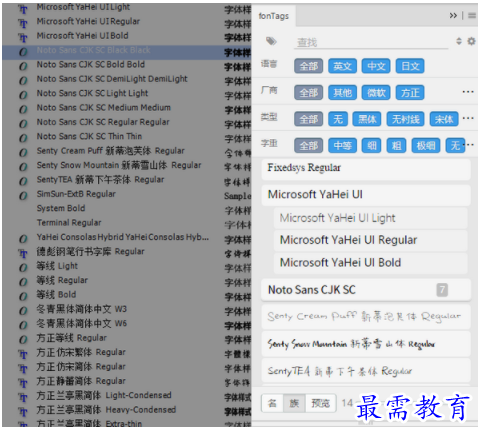Select the 预览 view mode
The image size is (478, 439).
320,403
